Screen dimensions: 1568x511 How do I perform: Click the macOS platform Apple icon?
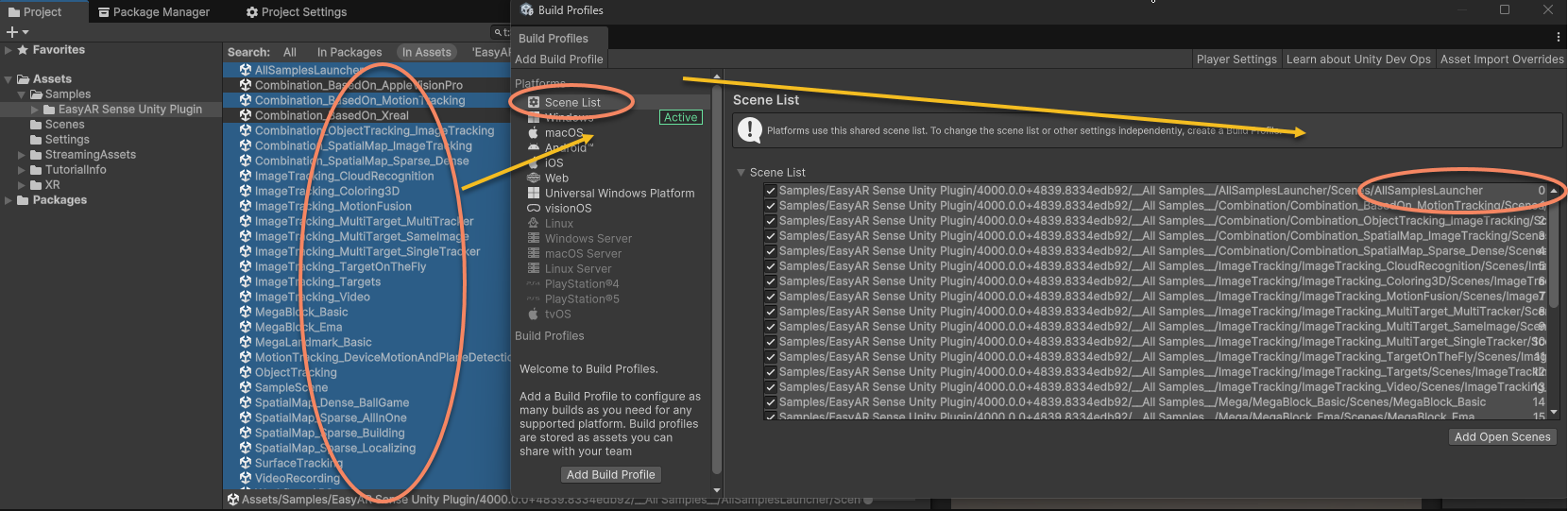tap(534, 133)
